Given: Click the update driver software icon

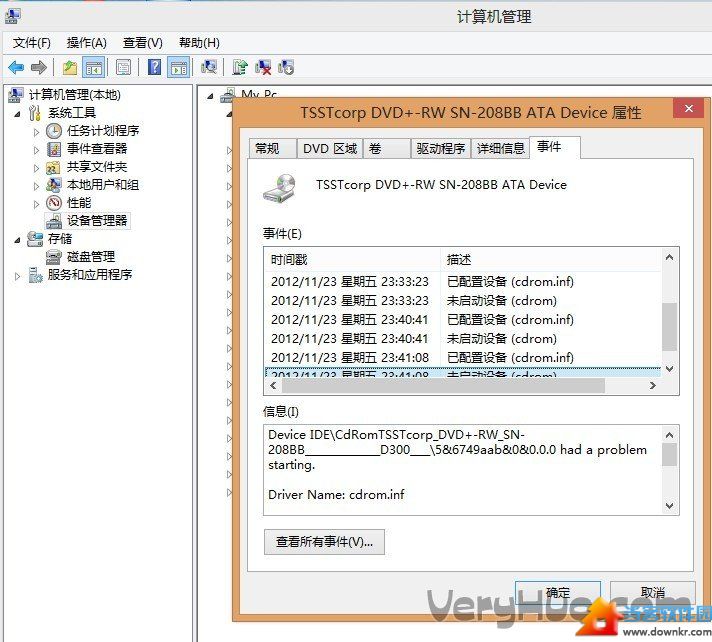Looking at the screenshot, I should pos(240,68).
